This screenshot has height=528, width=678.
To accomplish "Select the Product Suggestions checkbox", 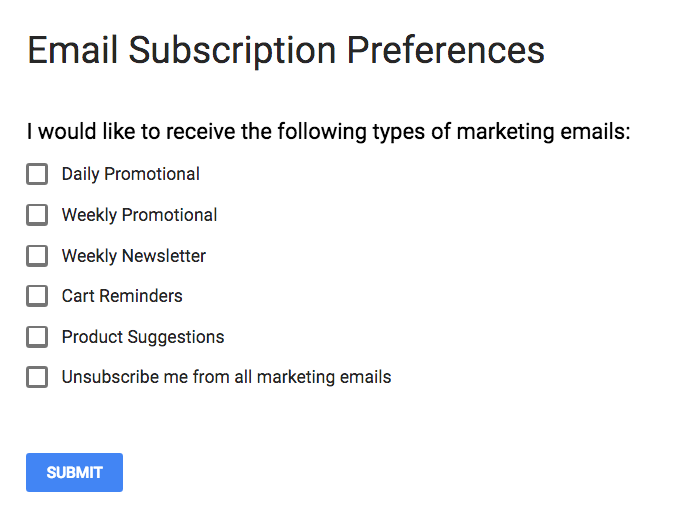I will click(x=37, y=337).
